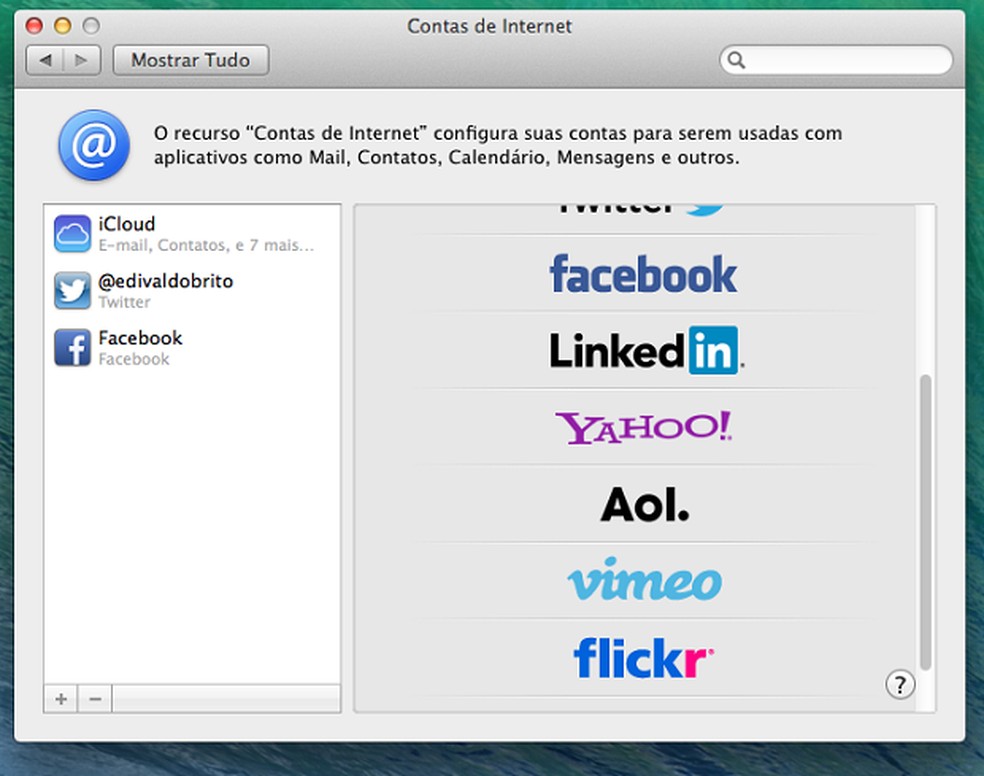
Task: Pick Flickr as a new account type
Action: pyautogui.click(x=643, y=657)
